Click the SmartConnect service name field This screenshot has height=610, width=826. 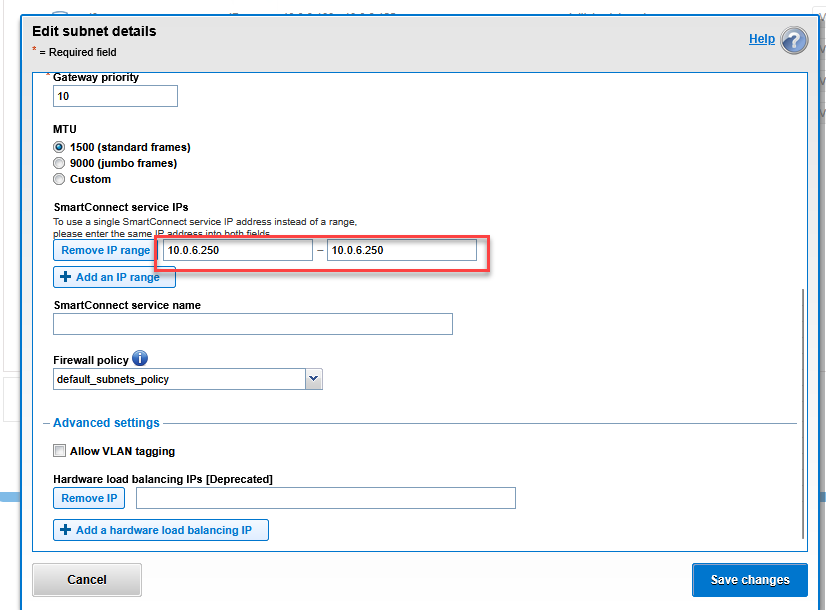point(252,323)
